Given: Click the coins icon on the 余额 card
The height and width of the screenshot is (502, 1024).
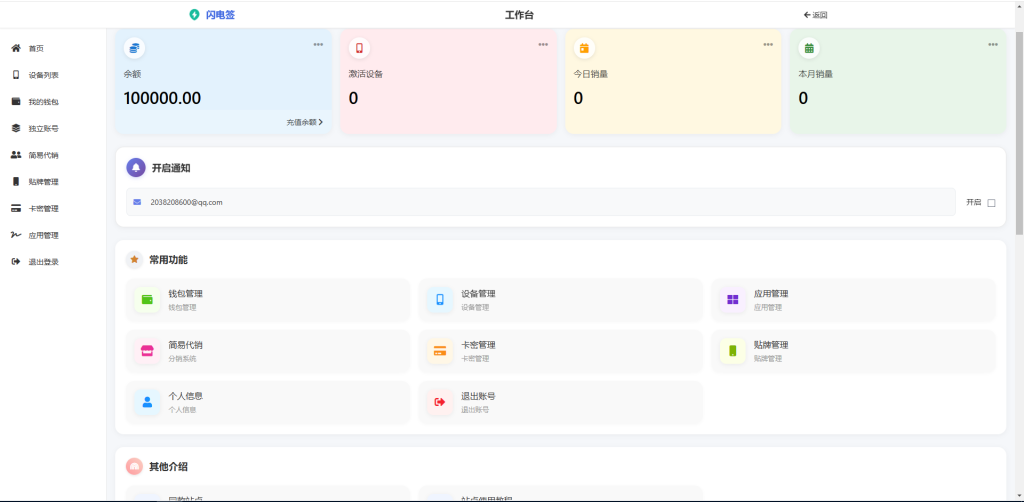Looking at the screenshot, I should click(x=135, y=48).
